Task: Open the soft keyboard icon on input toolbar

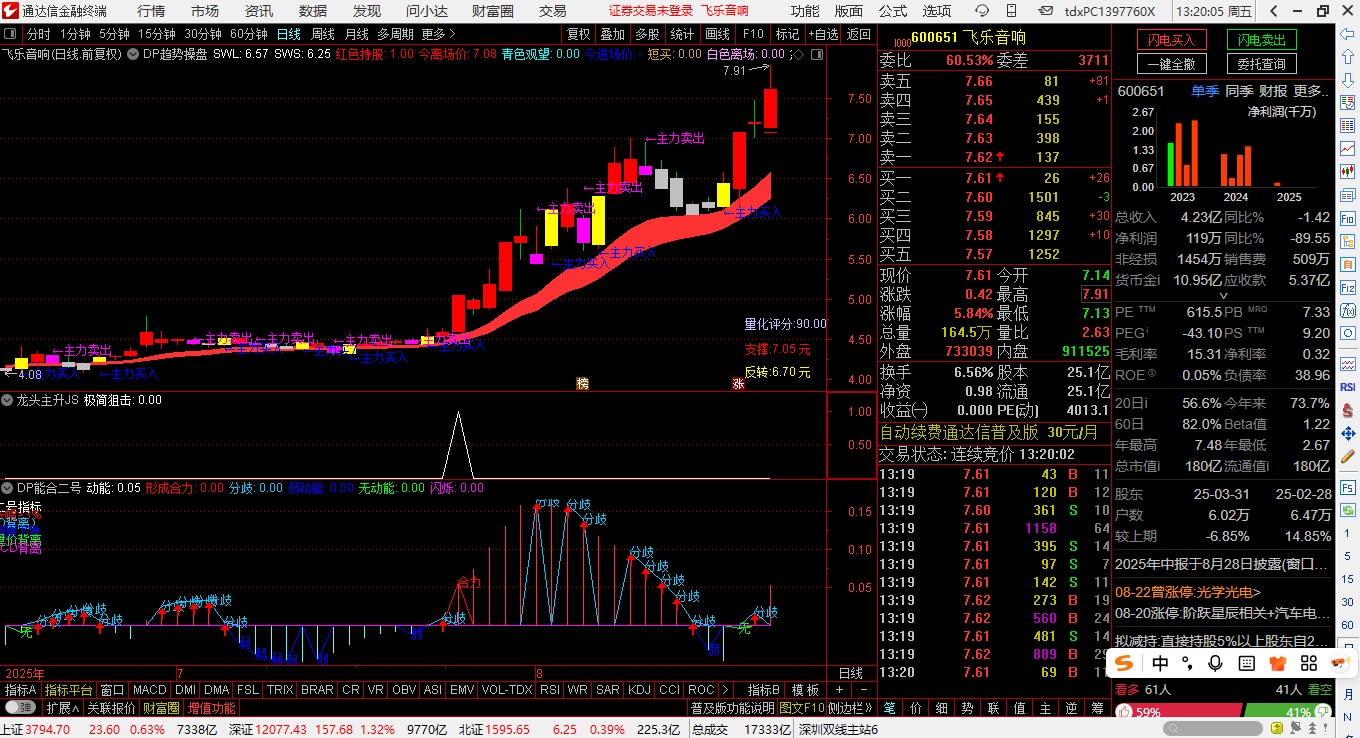Action: click(x=1246, y=663)
